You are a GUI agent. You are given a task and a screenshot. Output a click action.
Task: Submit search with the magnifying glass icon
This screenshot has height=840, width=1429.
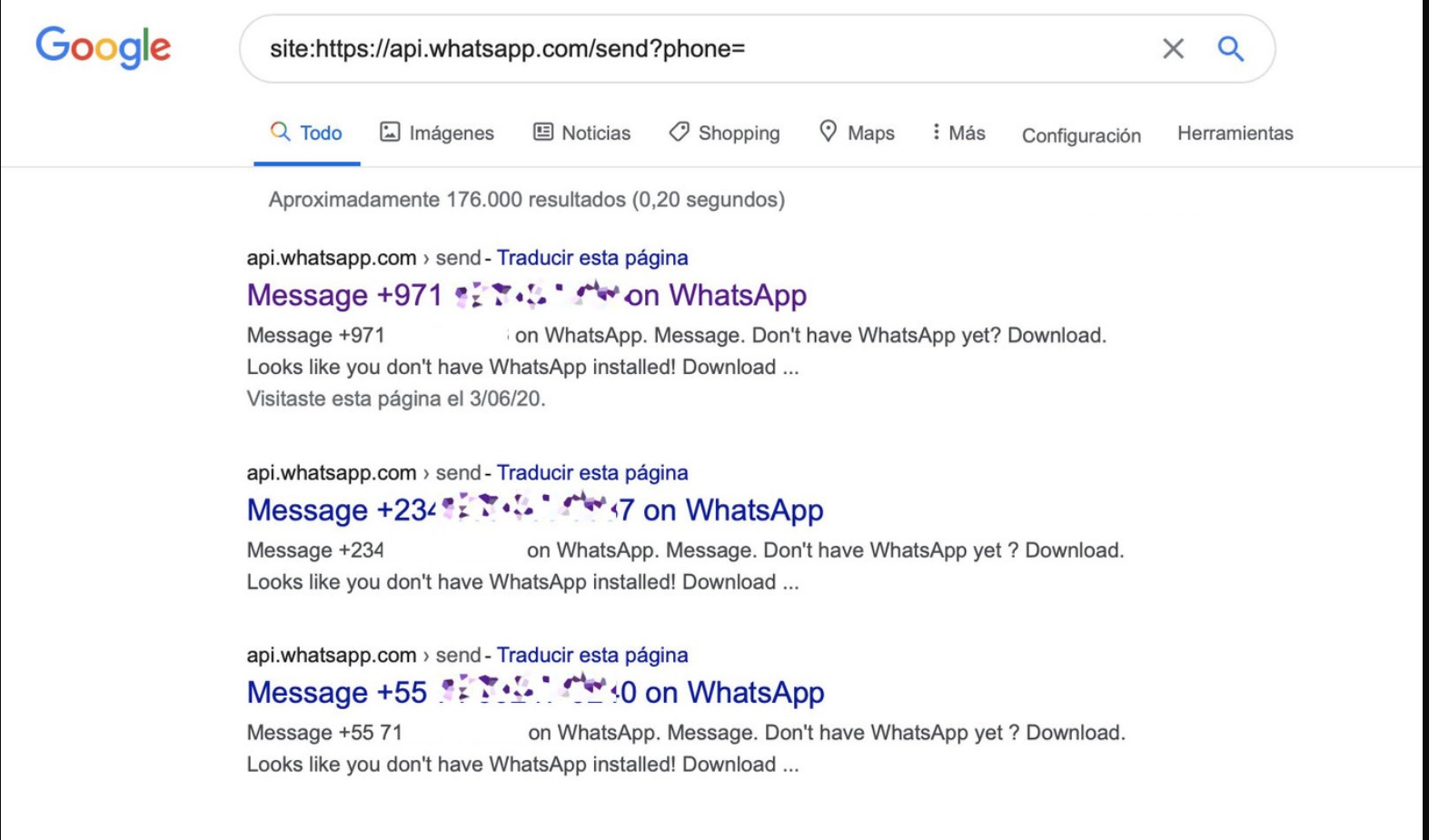click(x=1230, y=48)
